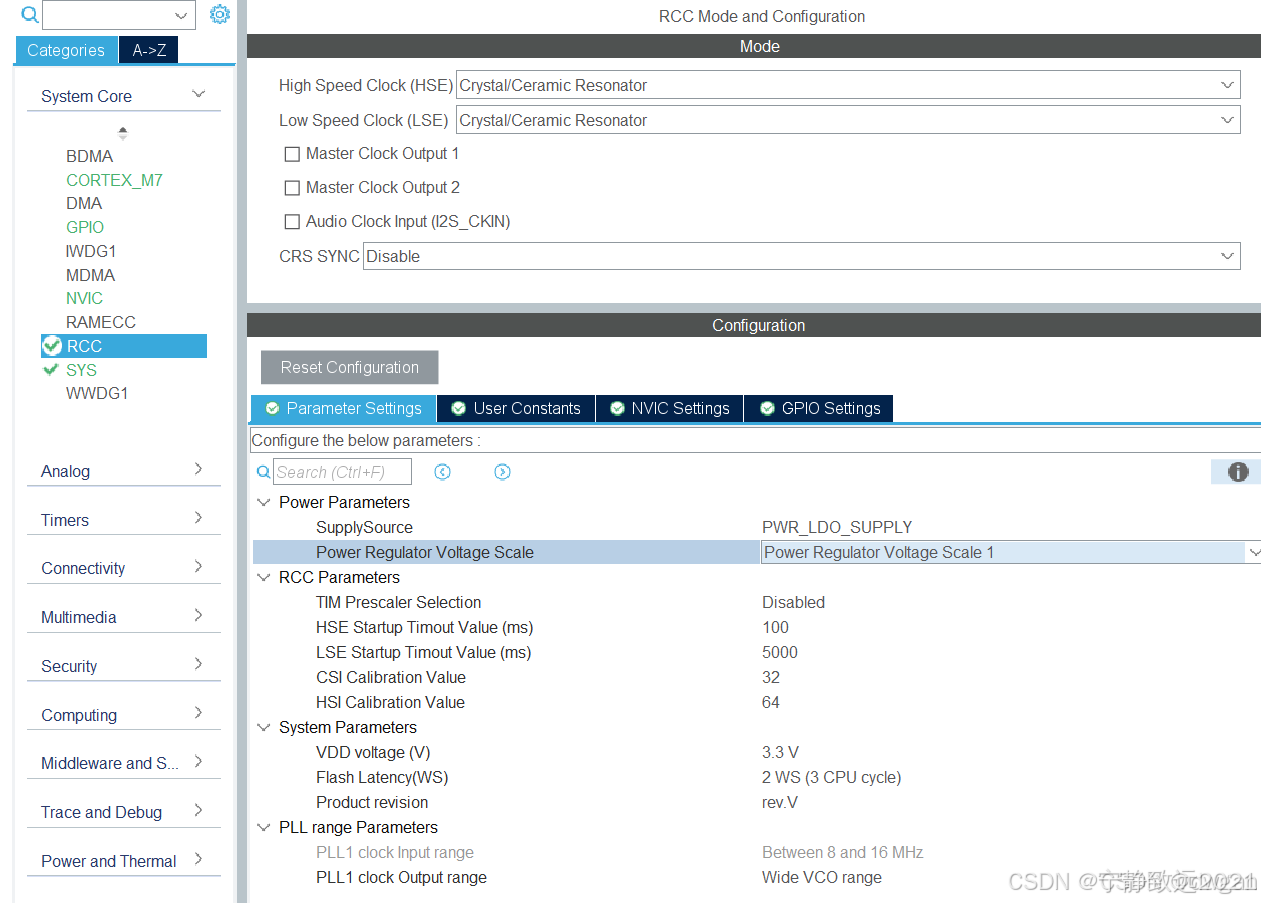
Task: Select NVIC peripheral
Action: [84, 298]
